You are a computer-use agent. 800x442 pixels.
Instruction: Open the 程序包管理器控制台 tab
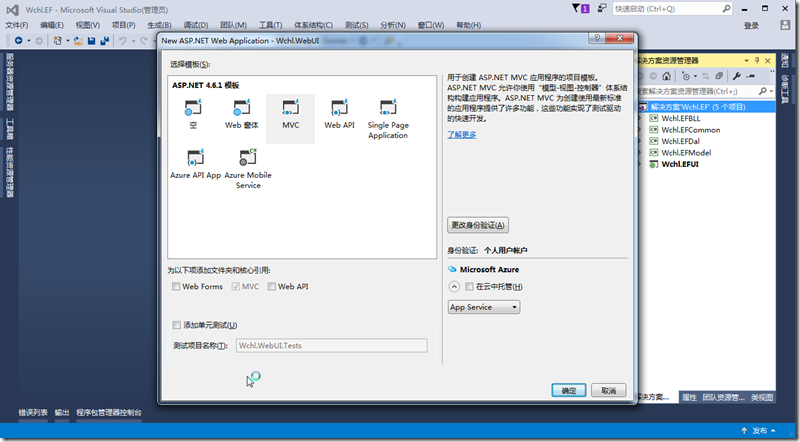click(109, 412)
